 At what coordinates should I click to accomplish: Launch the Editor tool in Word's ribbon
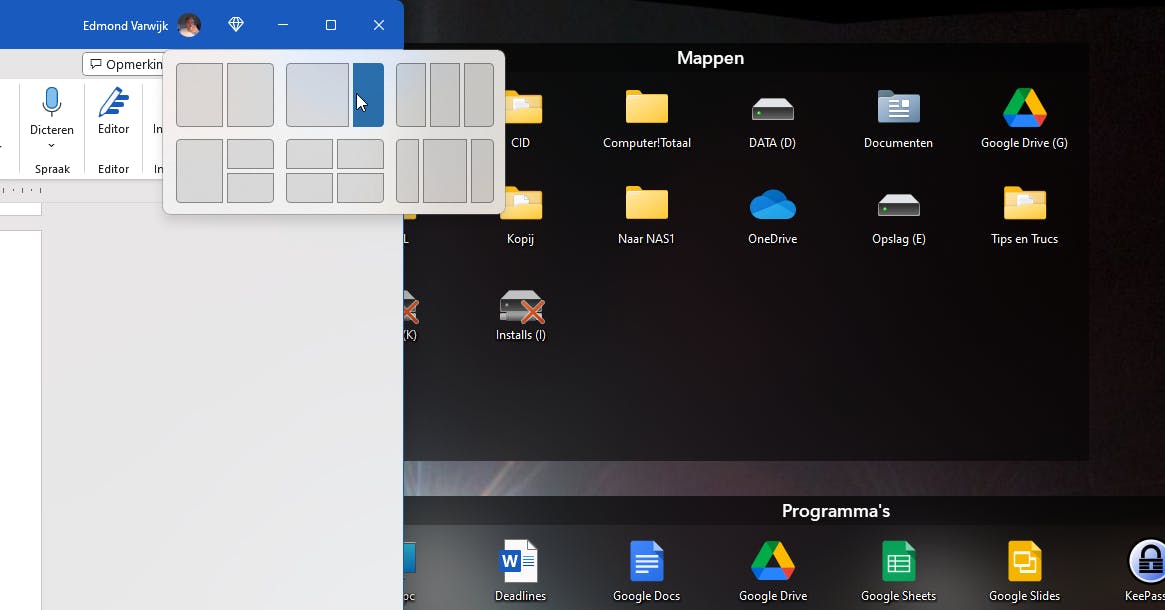114,111
